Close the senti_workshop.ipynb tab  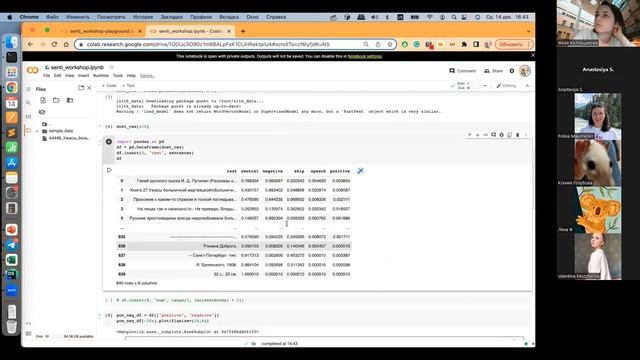click(229, 31)
